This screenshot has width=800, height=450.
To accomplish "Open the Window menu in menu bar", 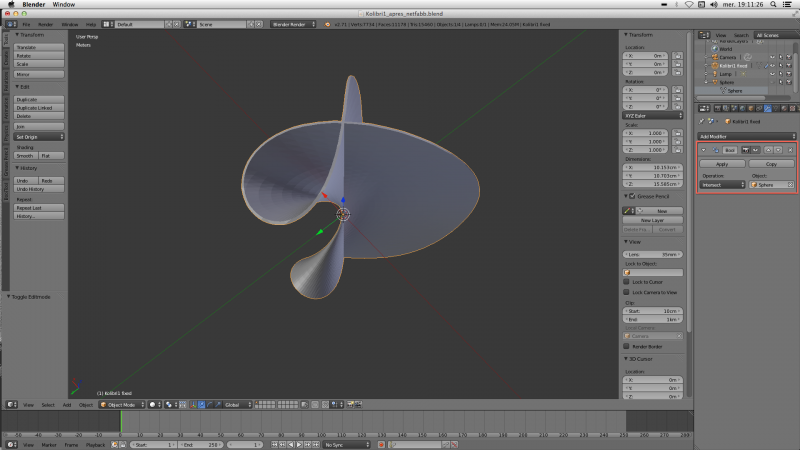I will [64, 4].
